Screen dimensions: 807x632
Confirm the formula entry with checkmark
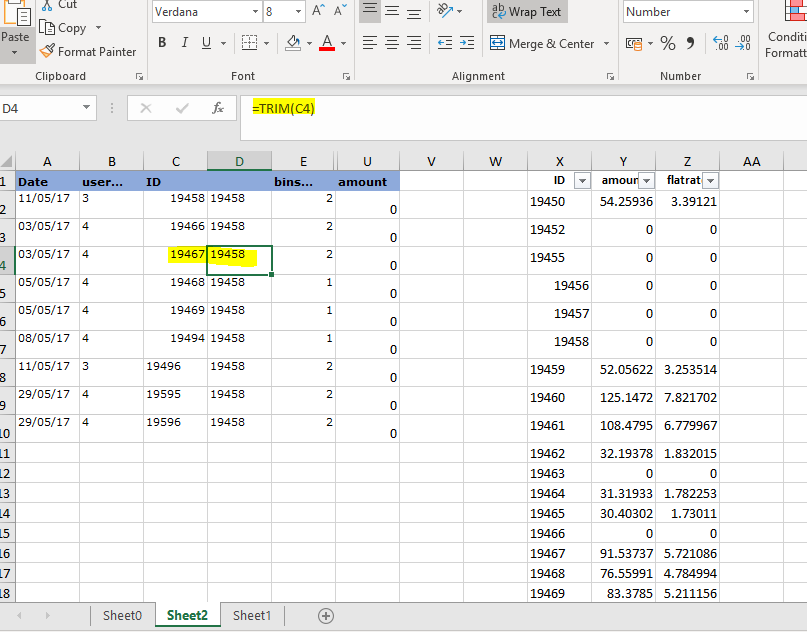[x=182, y=108]
